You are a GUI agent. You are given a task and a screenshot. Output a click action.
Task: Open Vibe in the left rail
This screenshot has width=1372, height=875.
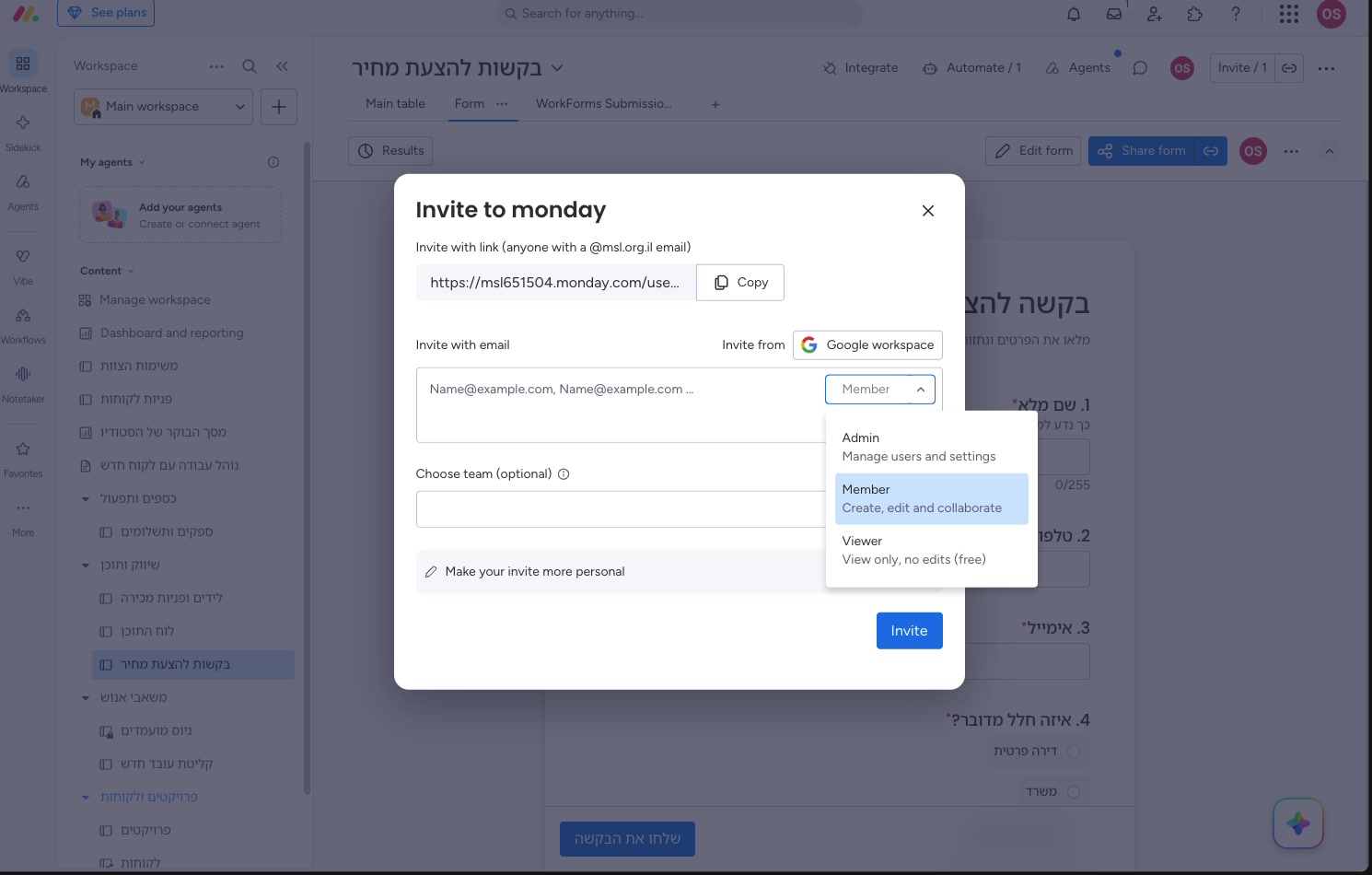23,266
